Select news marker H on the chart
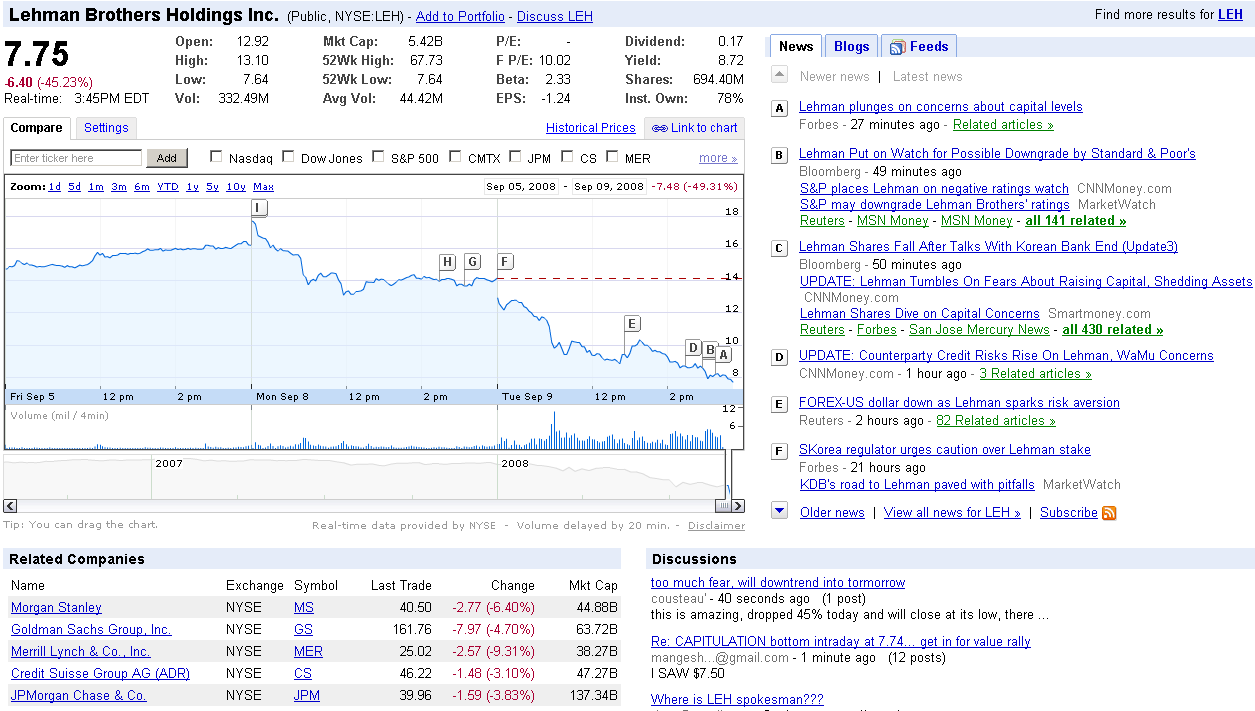Viewport: 1255px width, 711px height. pyautogui.click(x=447, y=262)
